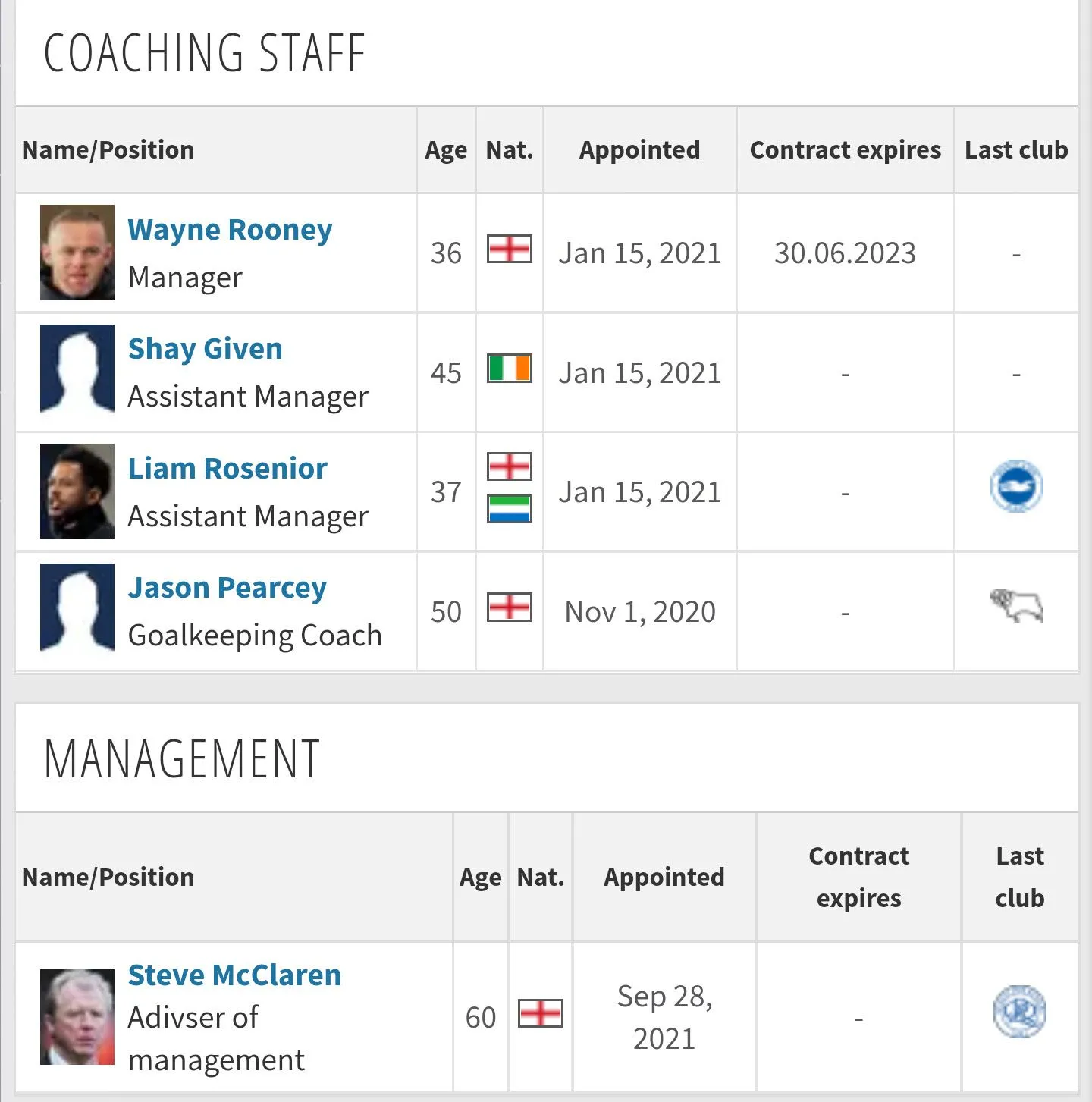
Task: Open Jason Pearcey profile link
Action: click(x=227, y=588)
